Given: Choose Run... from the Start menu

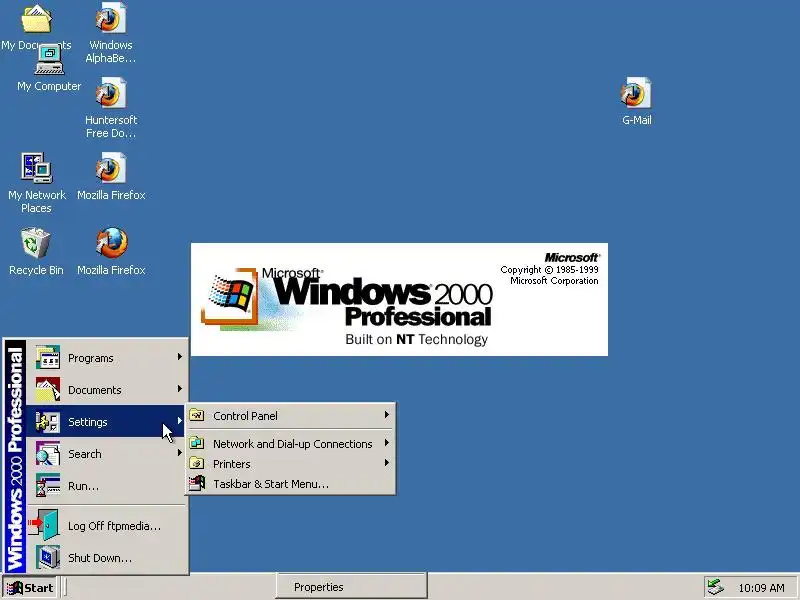Looking at the screenshot, I should click(106, 486).
